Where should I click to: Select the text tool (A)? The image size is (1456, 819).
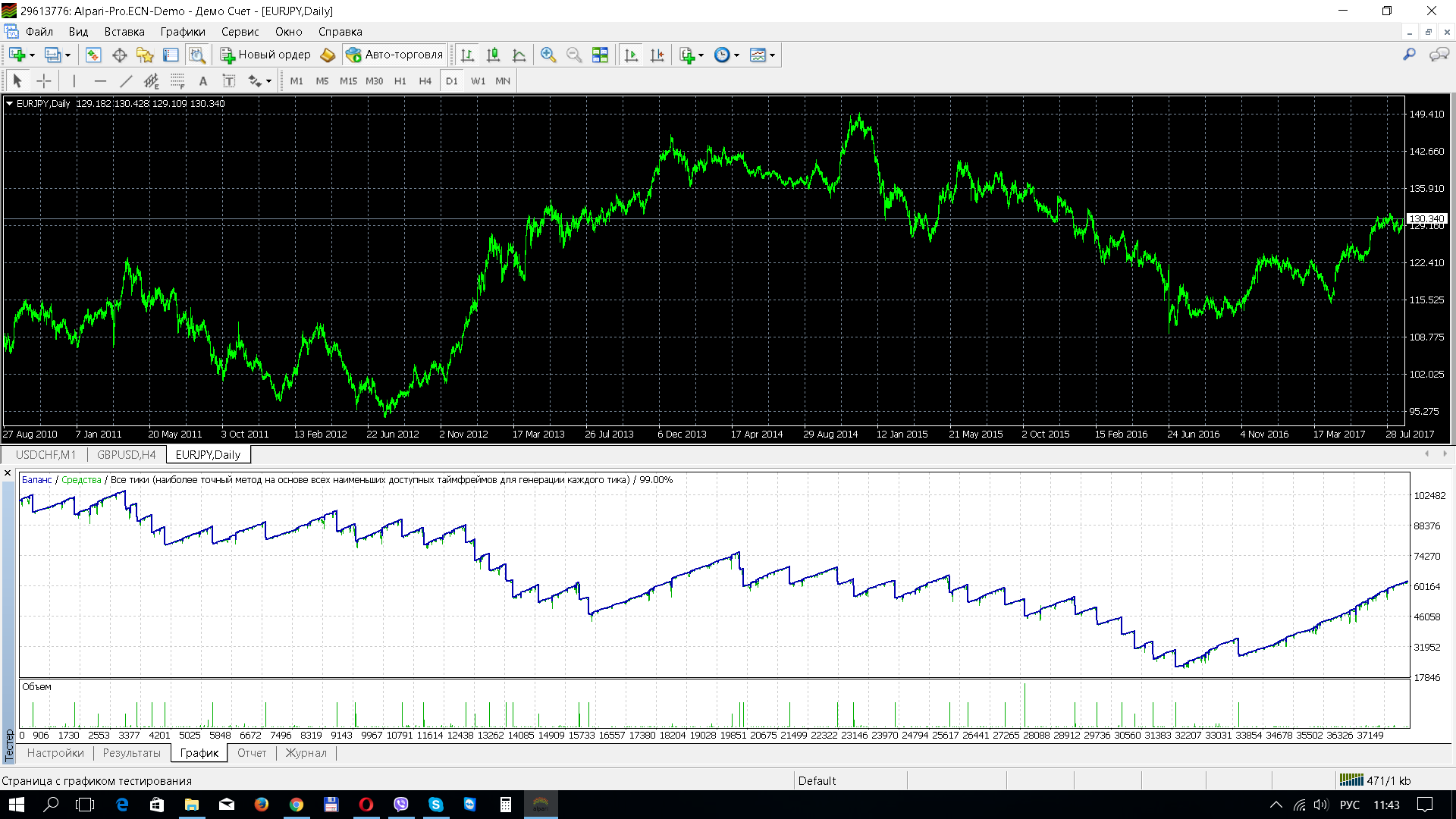[202, 81]
